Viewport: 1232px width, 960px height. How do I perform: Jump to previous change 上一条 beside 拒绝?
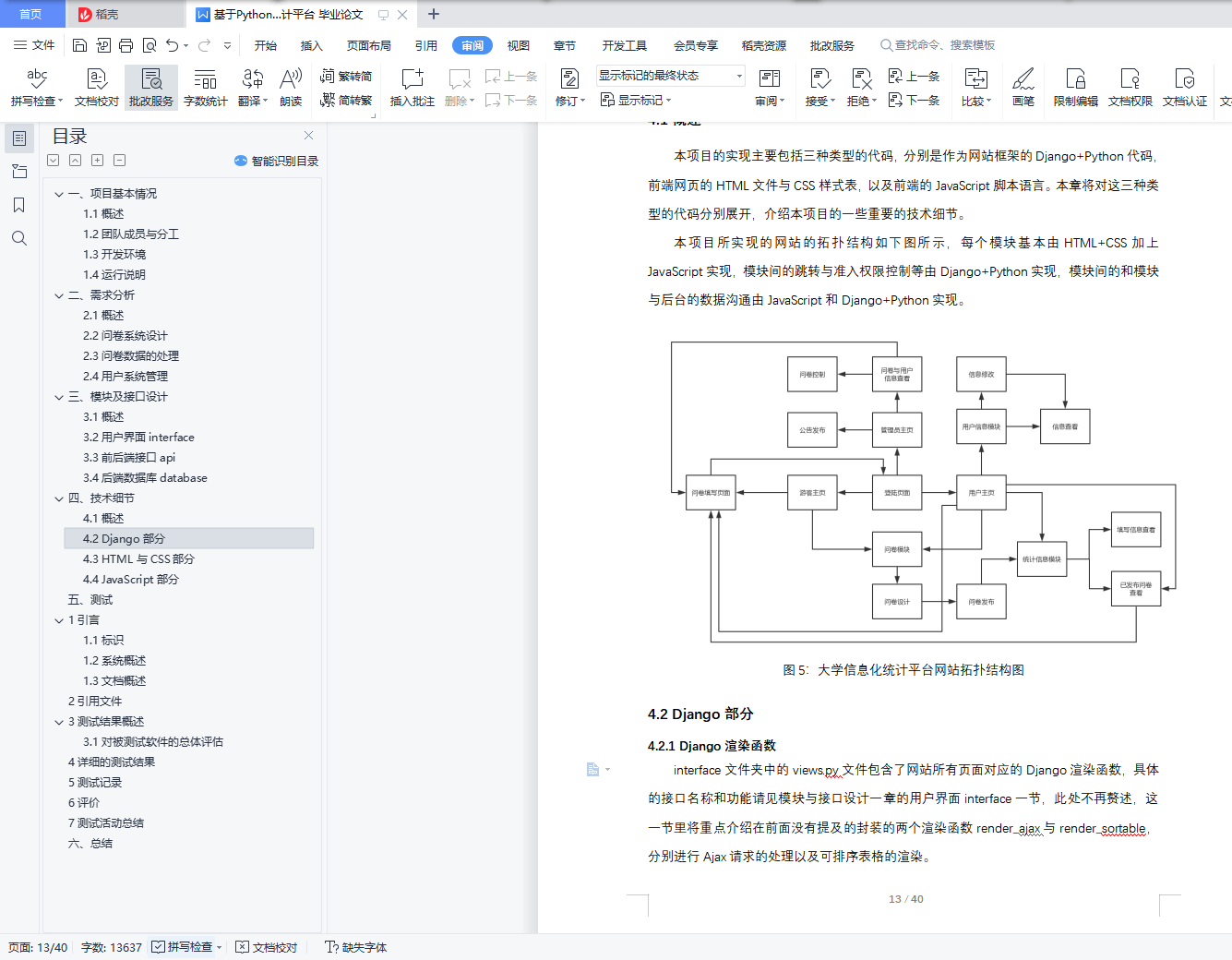click(x=914, y=76)
